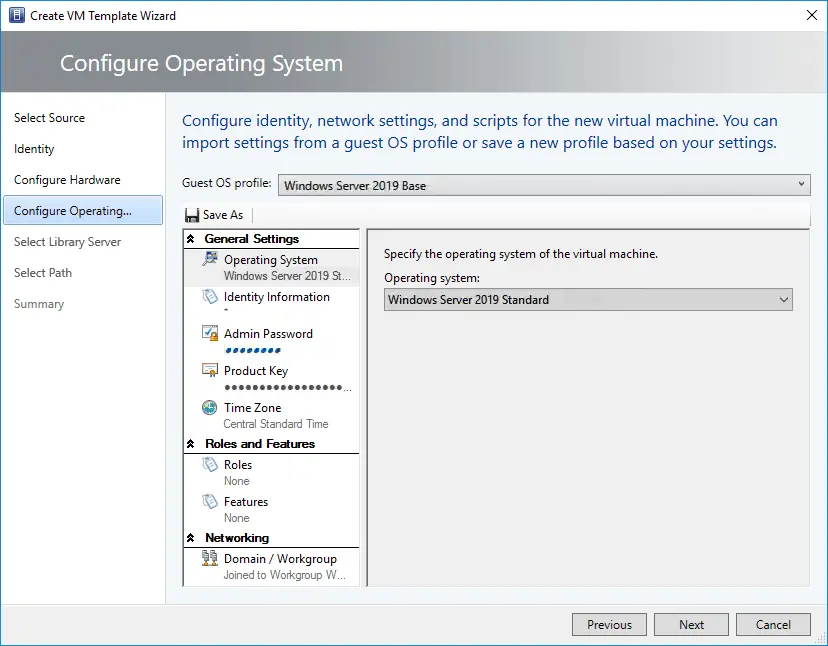Go to the Select Source step
The image size is (828, 646).
(x=49, y=118)
